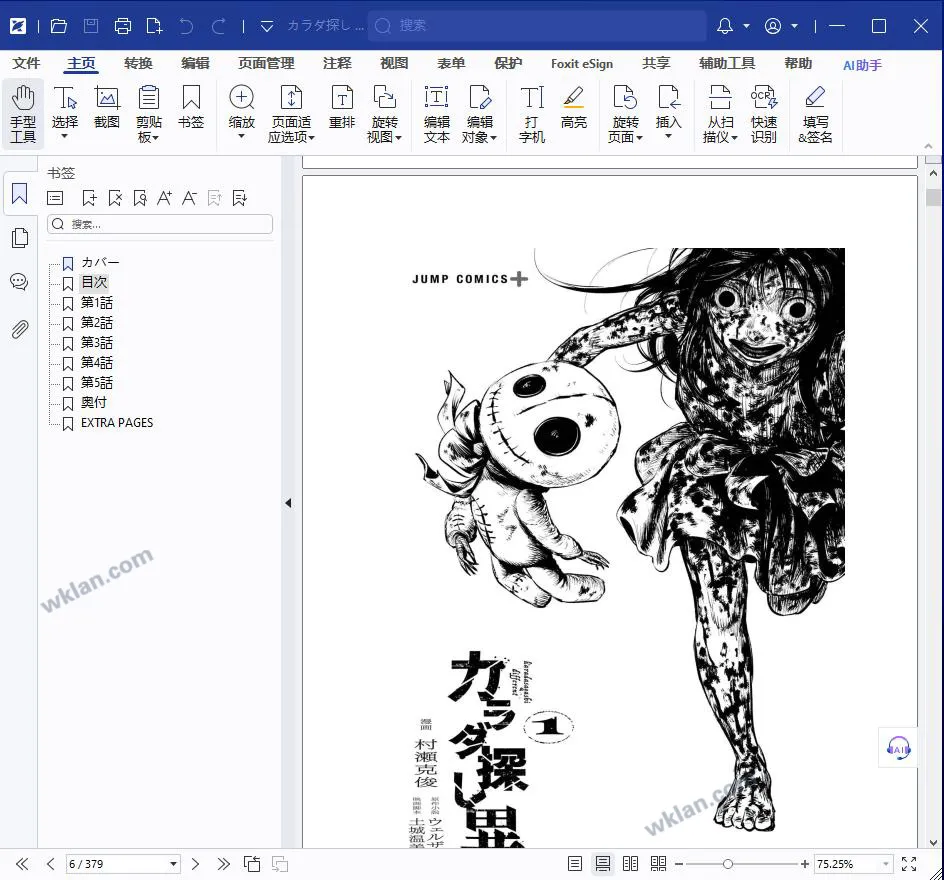Image resolution: width=944 pixels, height=880 pixels.
Task: Show the Pages thumbnail panel
Action: click(20, 238)
